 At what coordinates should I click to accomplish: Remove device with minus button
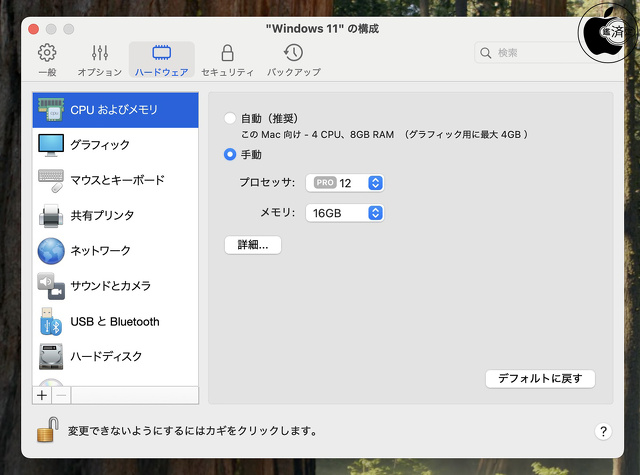point(61,395)
